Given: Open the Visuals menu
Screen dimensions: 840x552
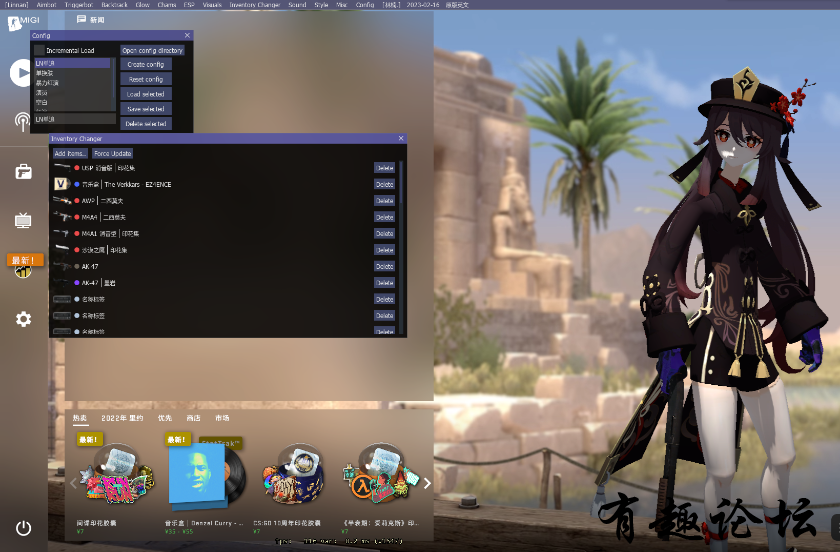Looking at the screenshot, I should 212,4.
